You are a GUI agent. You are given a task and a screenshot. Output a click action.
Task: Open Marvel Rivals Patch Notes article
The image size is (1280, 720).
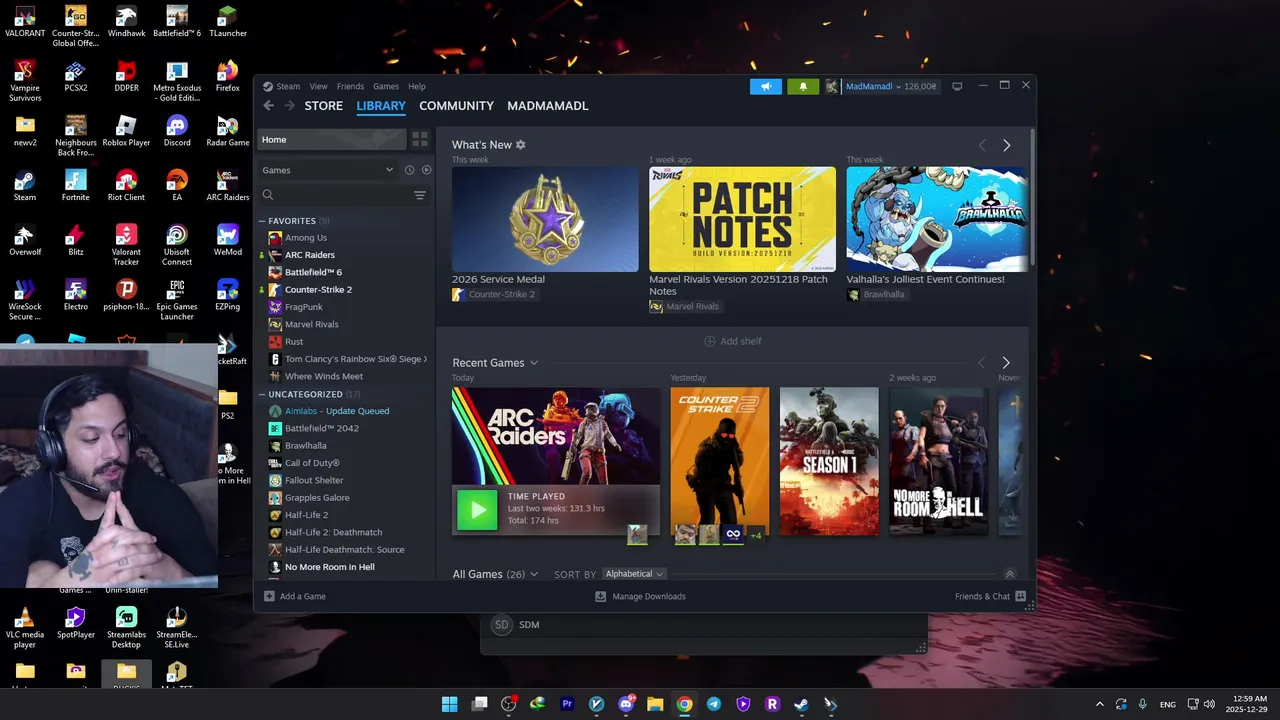pyautogui.click(x=742, y=219)
